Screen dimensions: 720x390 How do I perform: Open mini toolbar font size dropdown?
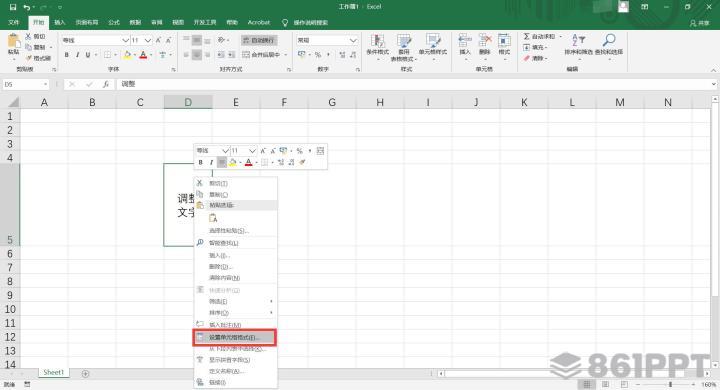[252, 151]
